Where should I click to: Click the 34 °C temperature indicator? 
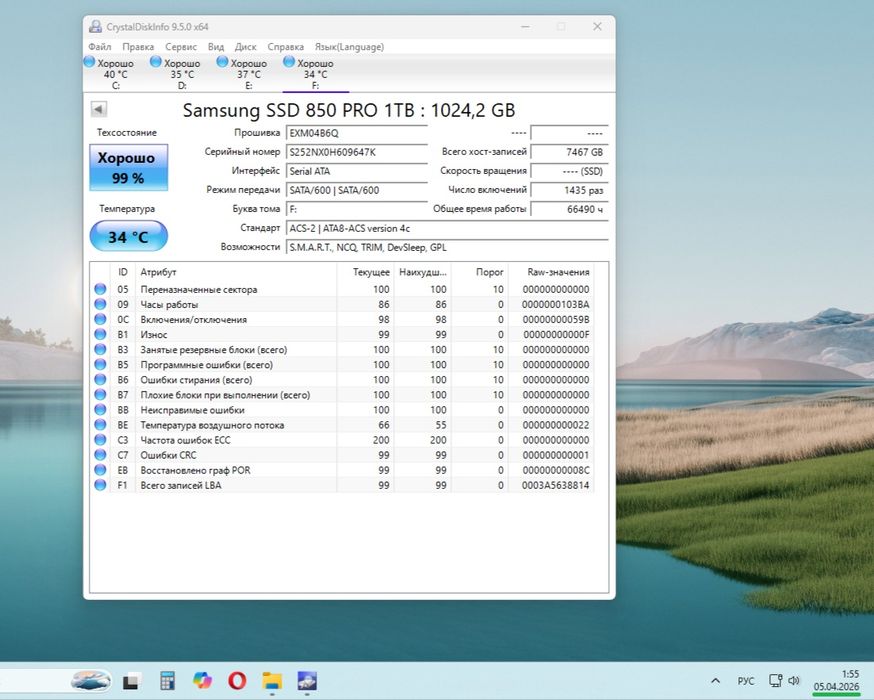[128, 236]
